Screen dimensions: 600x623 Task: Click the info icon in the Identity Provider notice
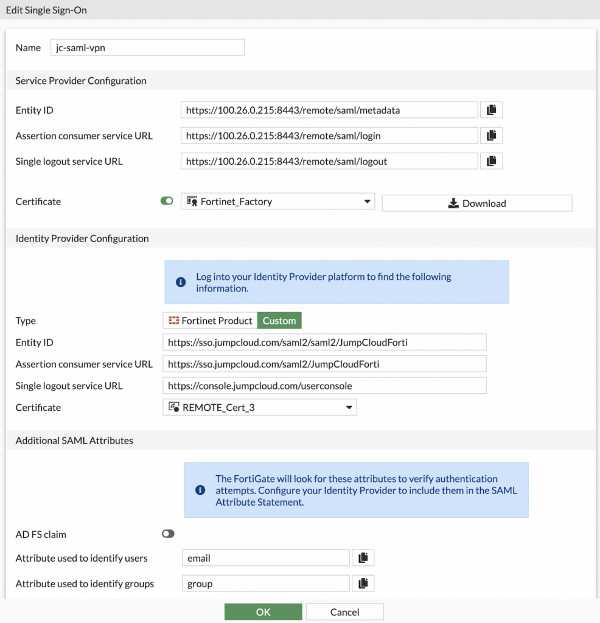(182, 283)
